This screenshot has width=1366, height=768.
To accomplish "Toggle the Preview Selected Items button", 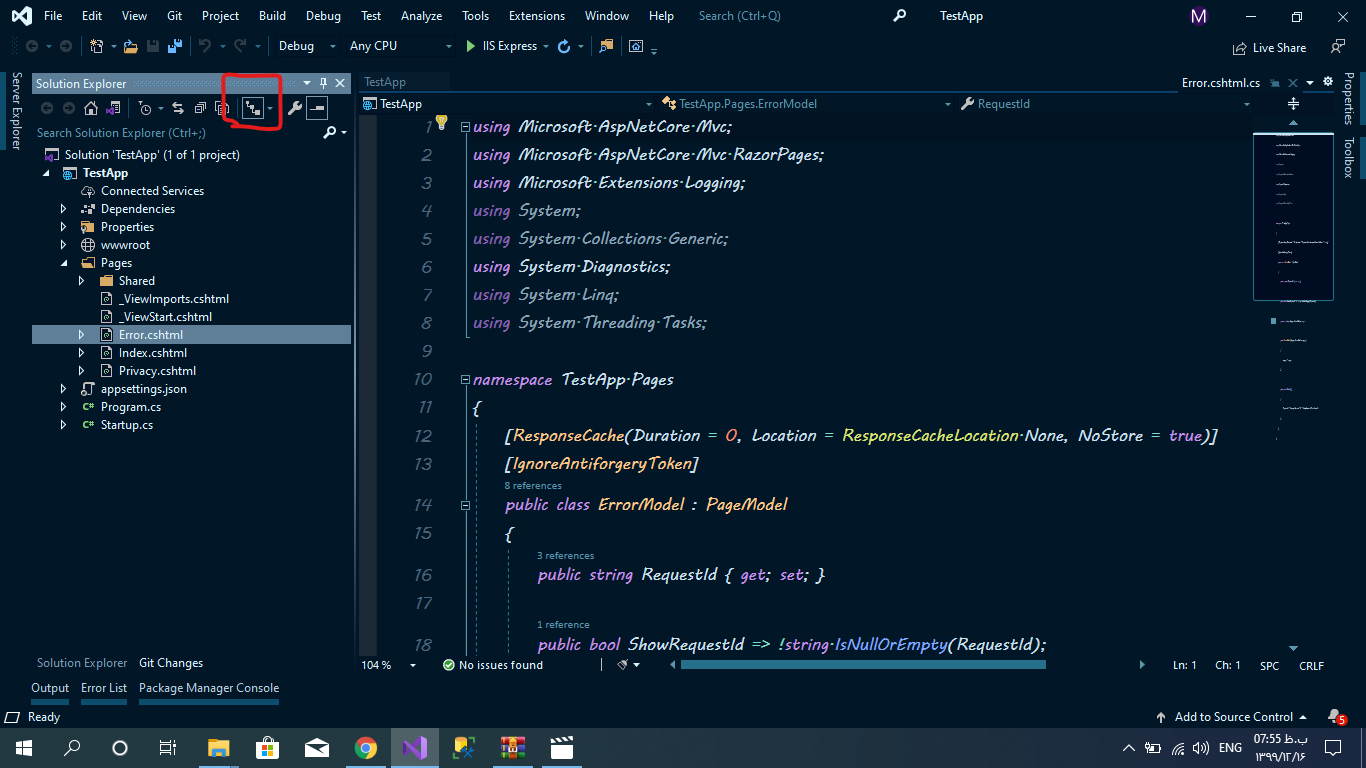I will click(x=317, y=108).
